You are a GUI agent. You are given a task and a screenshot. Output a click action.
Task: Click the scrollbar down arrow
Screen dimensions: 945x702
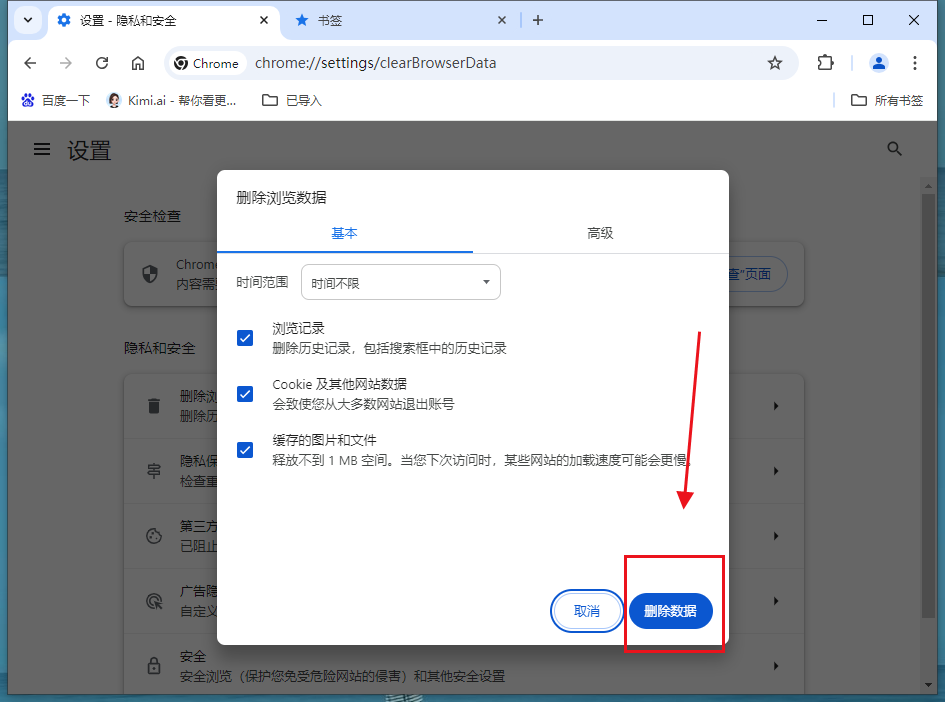(928, 685)
